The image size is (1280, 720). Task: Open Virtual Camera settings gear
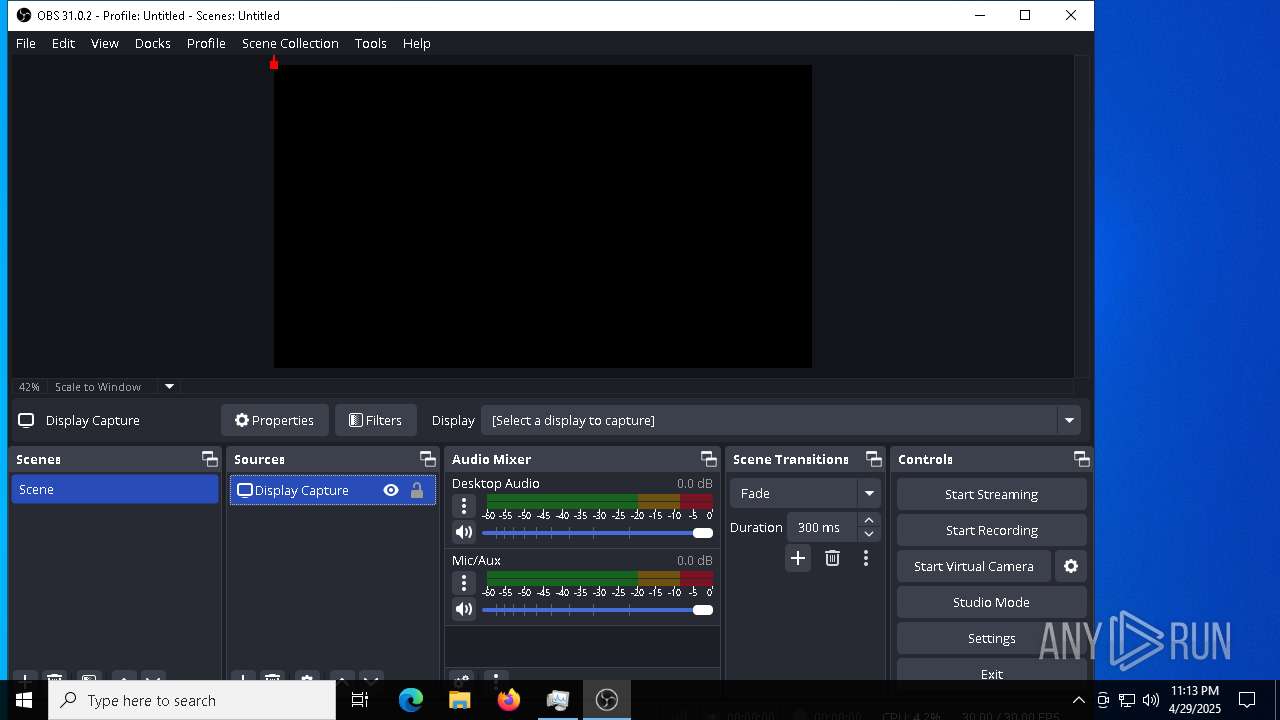(x=1071, y=566)
